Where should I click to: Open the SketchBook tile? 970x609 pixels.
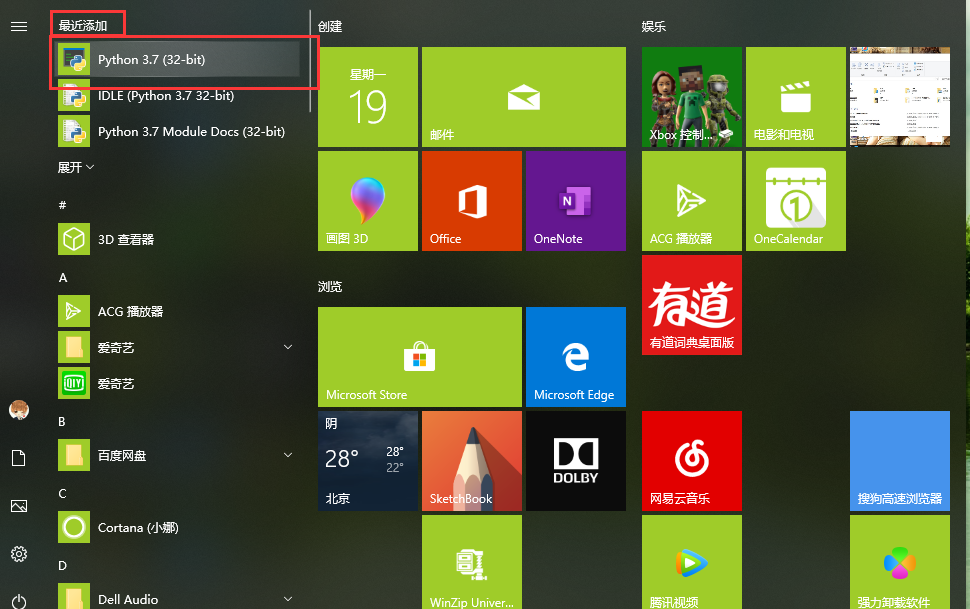click(472, 461)
